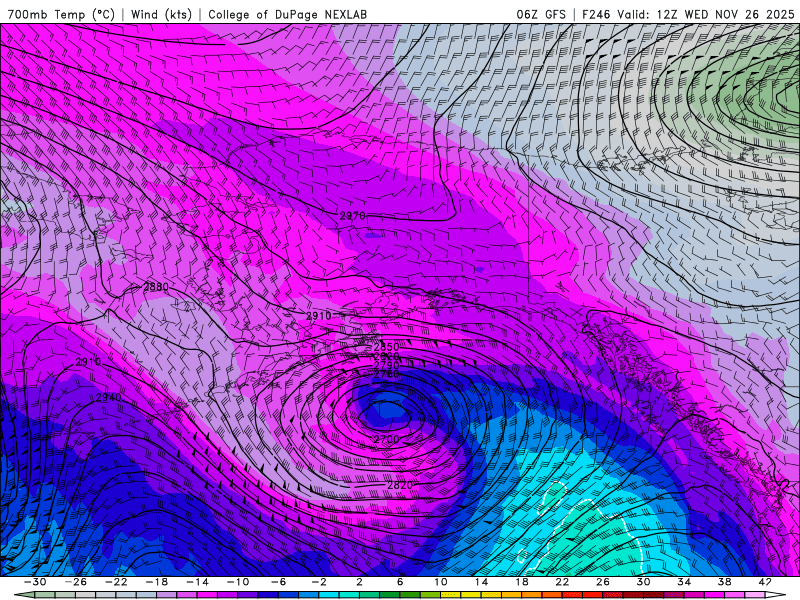Click the -14 value on the temperature scale
The width and height of the screenshot is (800, 600).
197,582
